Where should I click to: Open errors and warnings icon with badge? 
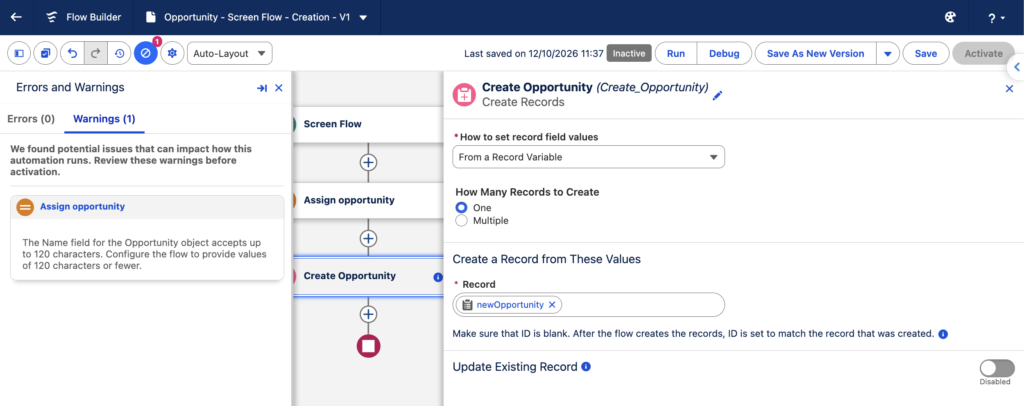point(146,54)
